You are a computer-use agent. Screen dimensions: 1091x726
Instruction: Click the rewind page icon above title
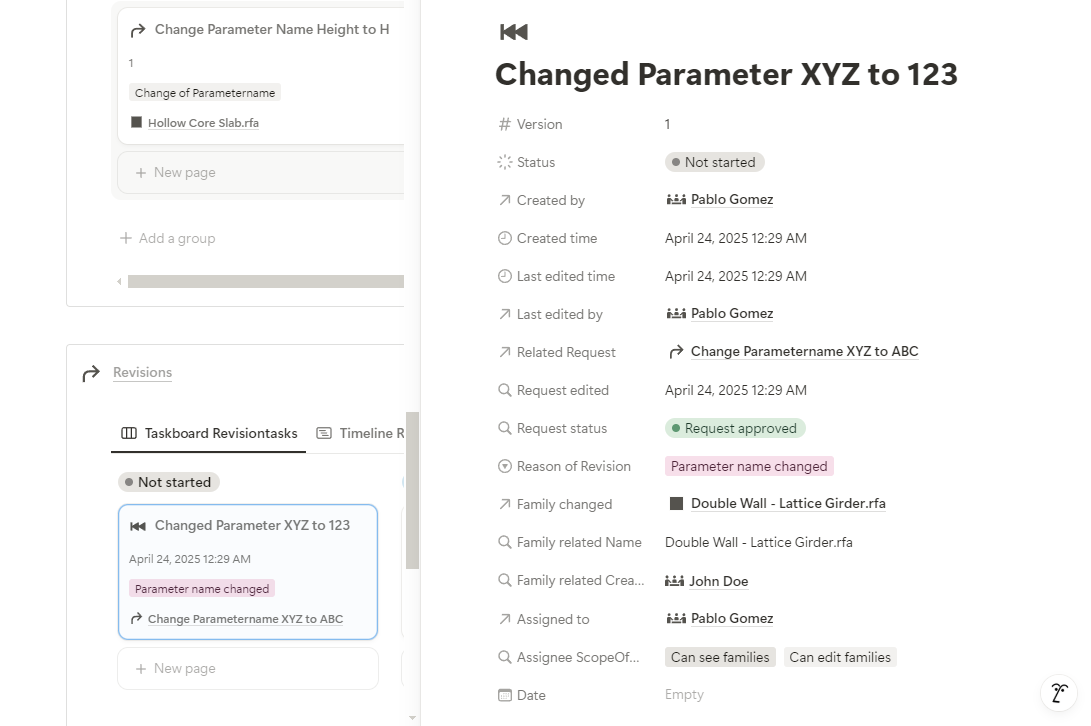513,32
